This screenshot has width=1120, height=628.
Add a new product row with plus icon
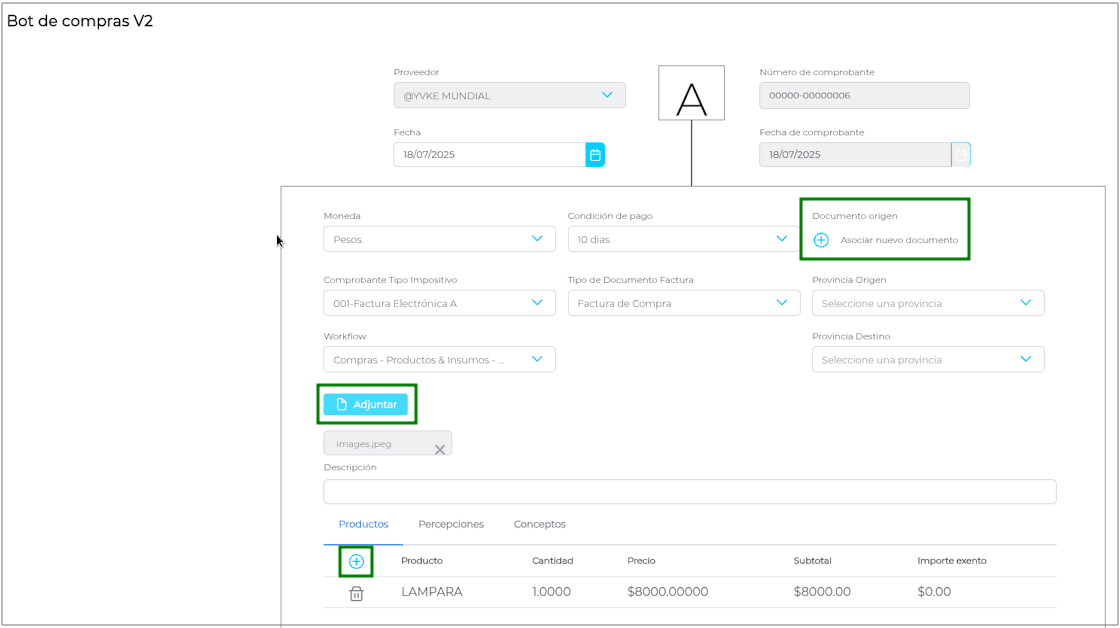356,561
